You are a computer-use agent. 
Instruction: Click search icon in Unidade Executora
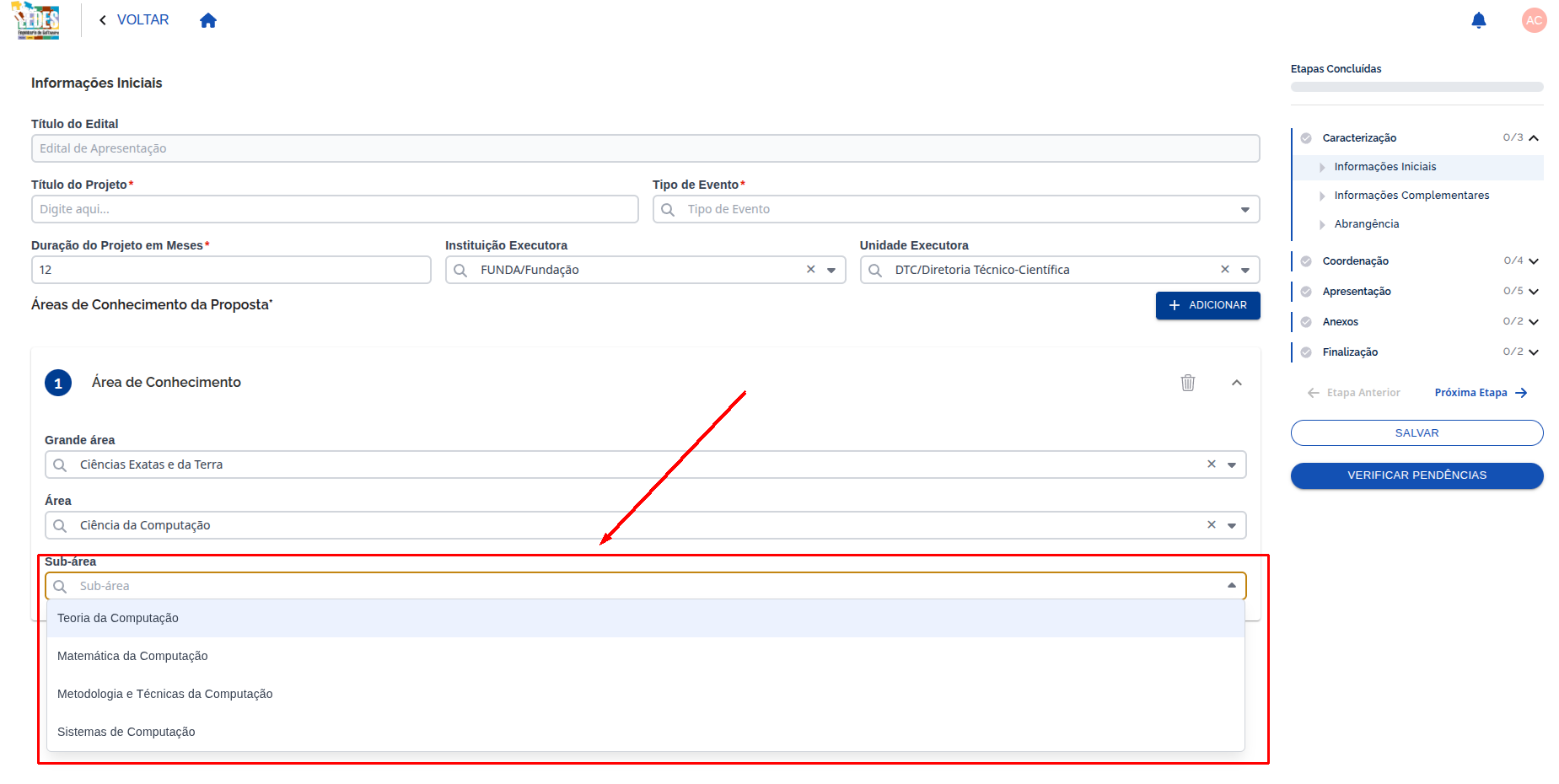click(875, 270)
